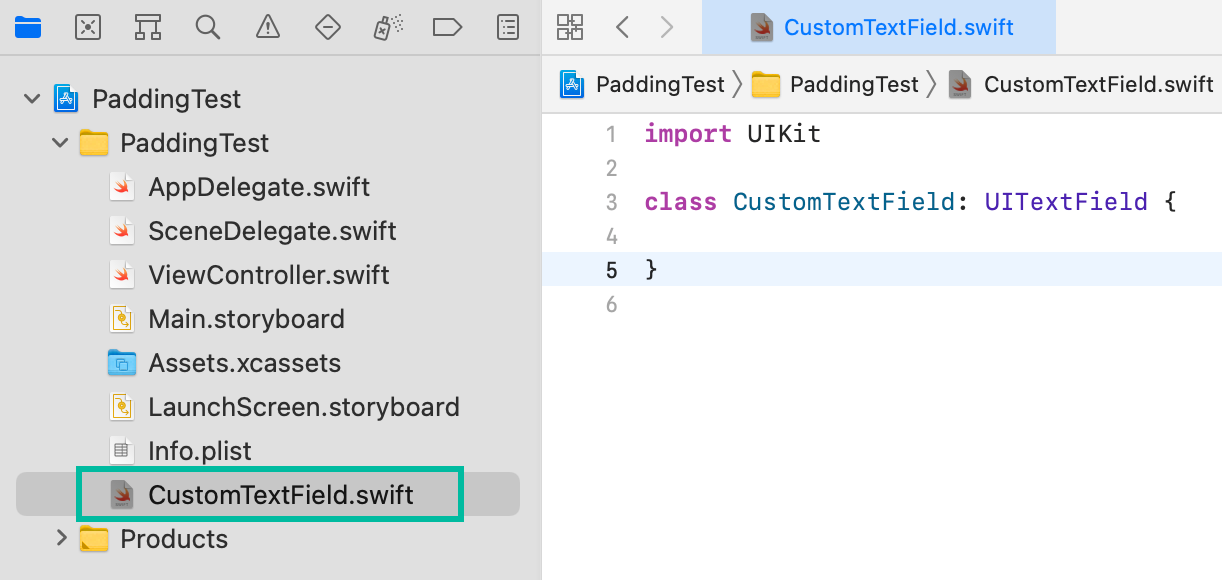1222x580 pixels.
Task: Click the 'class' keyword on line 3
Action: pos(681,202)
